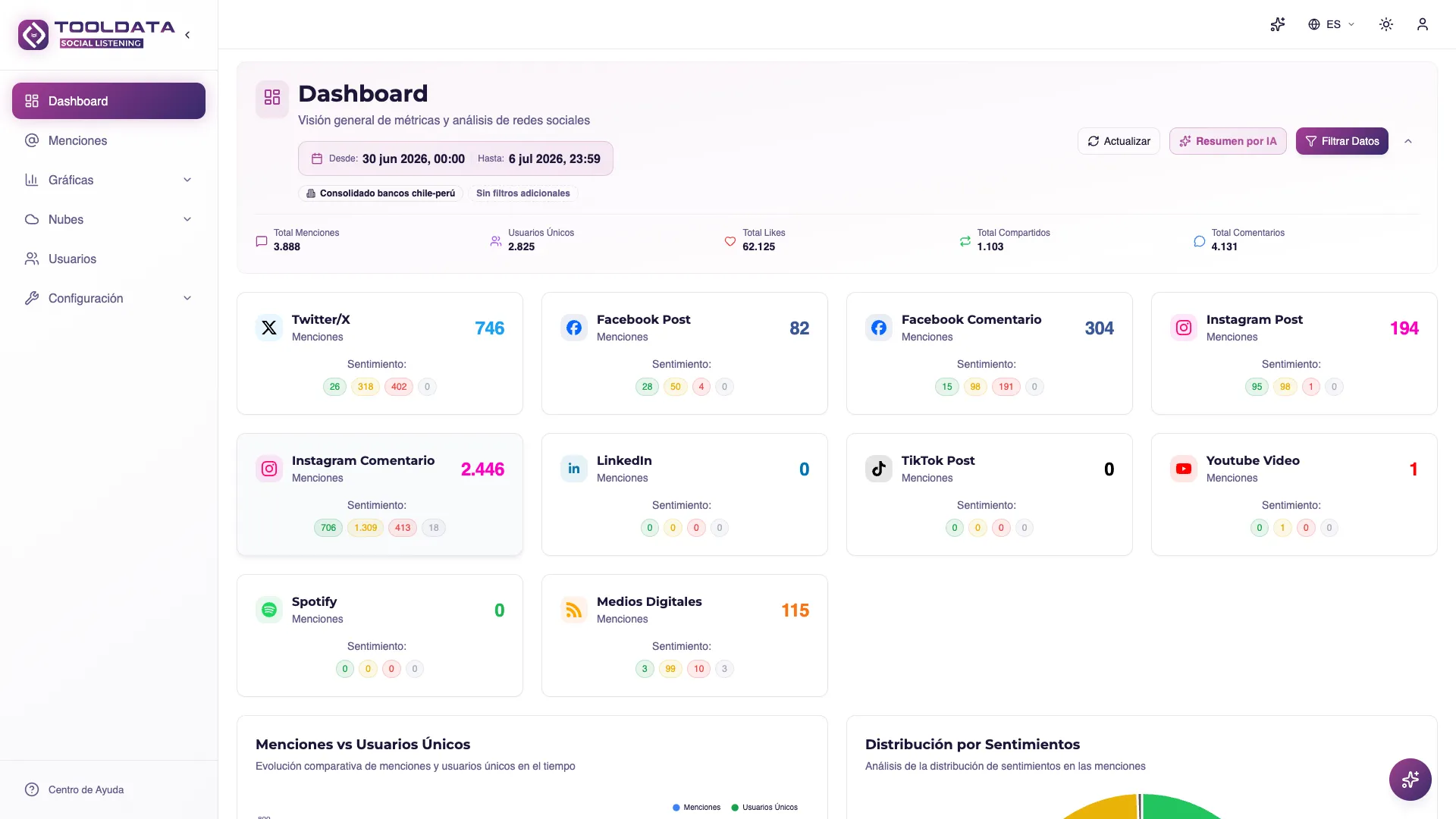Open the floating AI assistant button

(1410, 780)
